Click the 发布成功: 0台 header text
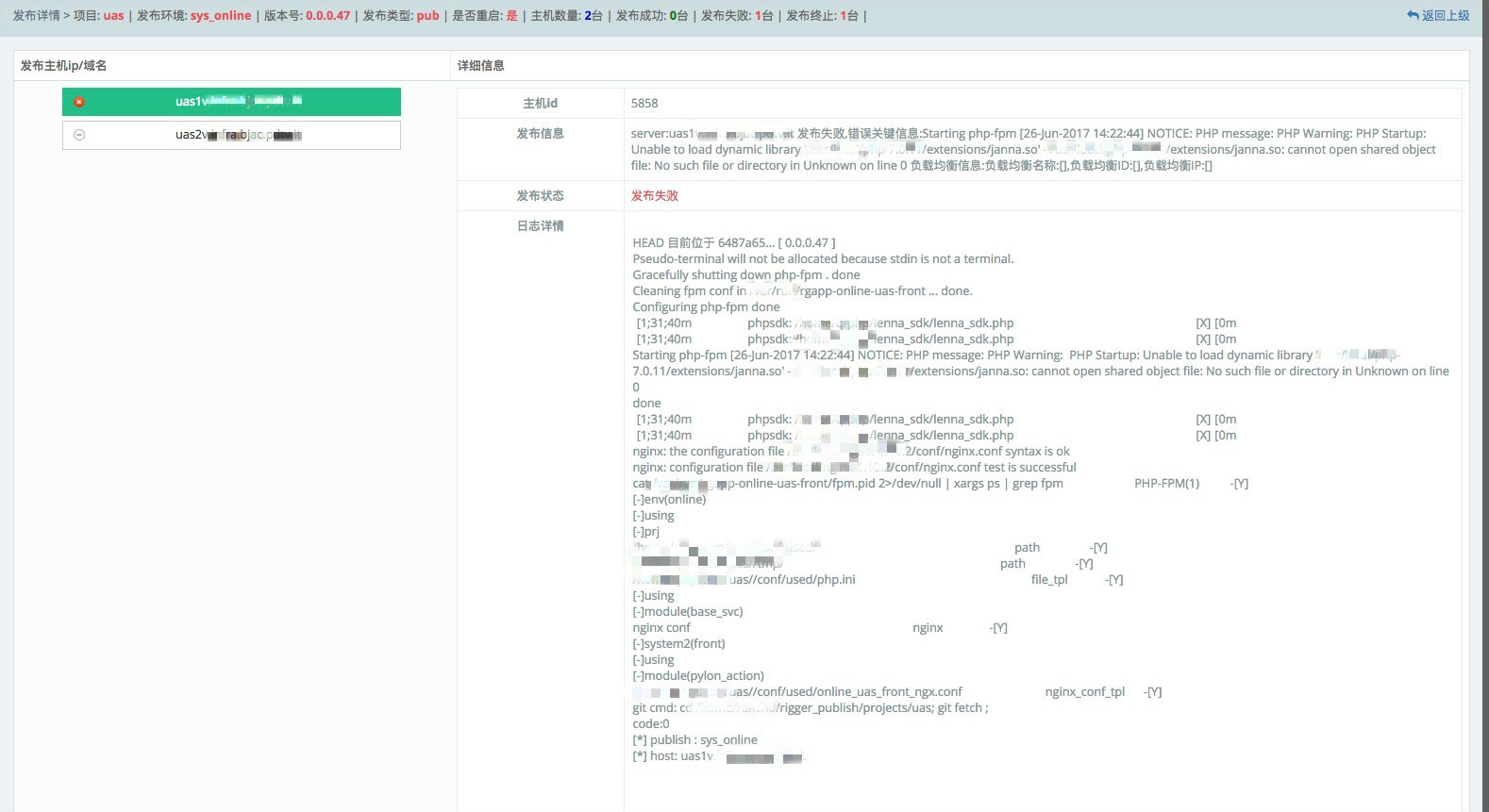This screenshot has height=812, width=1489. (652, 15)
